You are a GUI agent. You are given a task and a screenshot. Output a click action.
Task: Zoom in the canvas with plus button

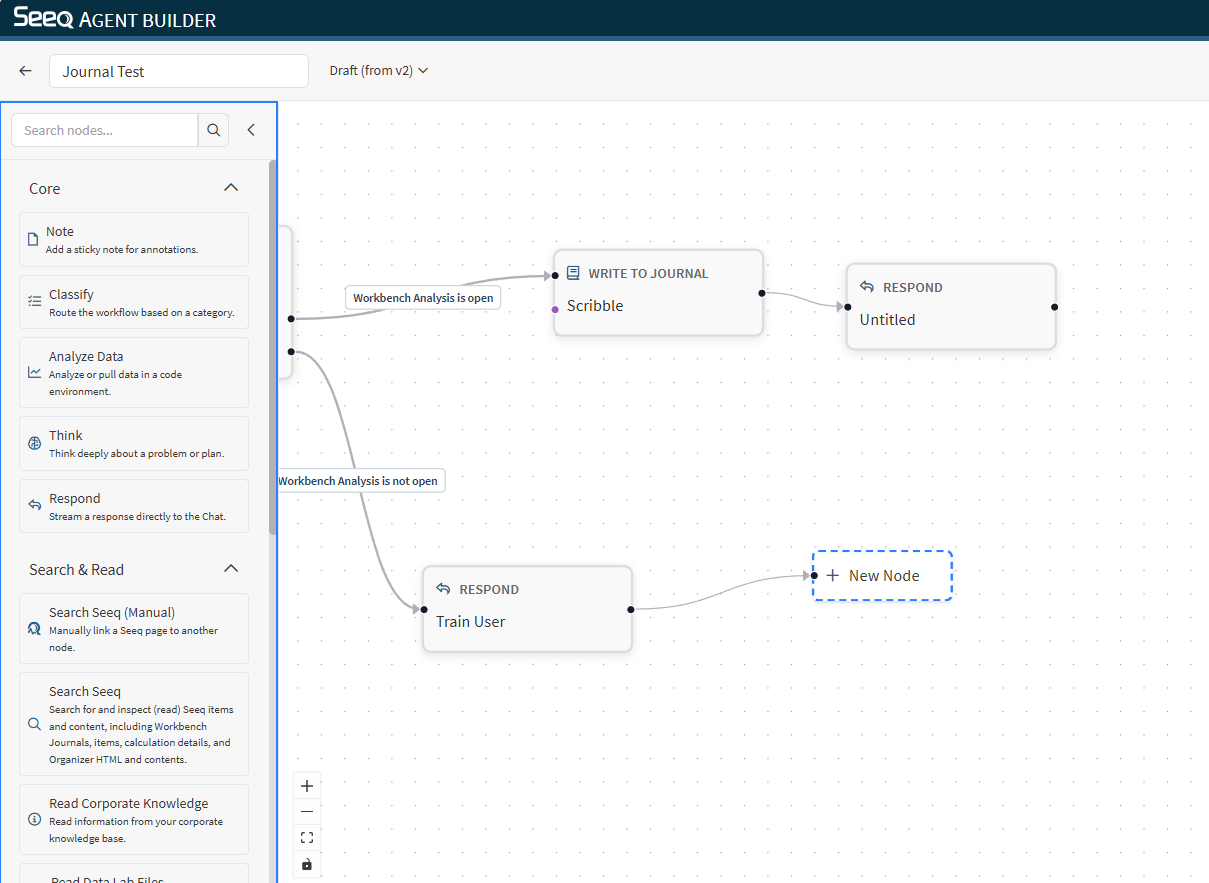307,786
